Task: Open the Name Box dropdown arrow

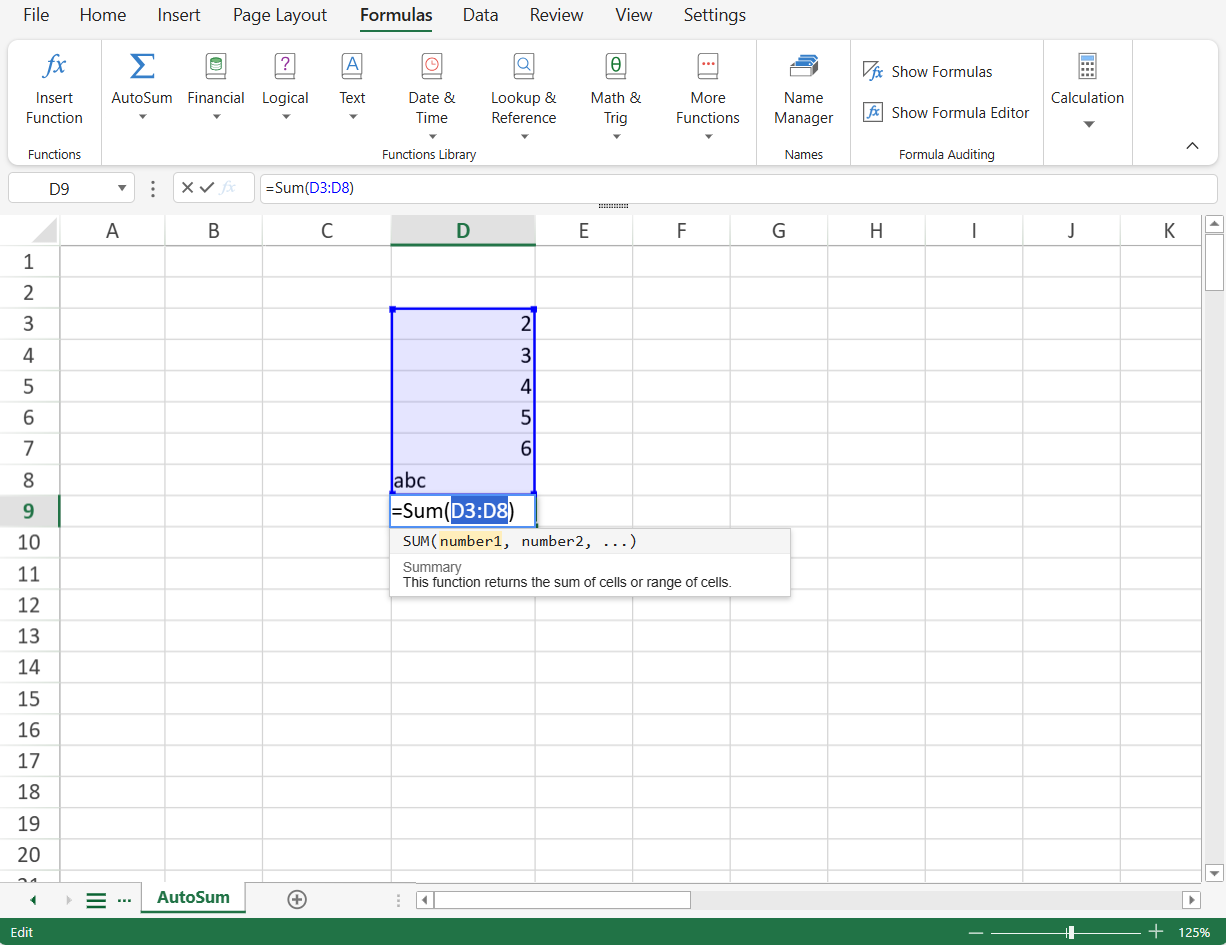Action: (122, 188)
